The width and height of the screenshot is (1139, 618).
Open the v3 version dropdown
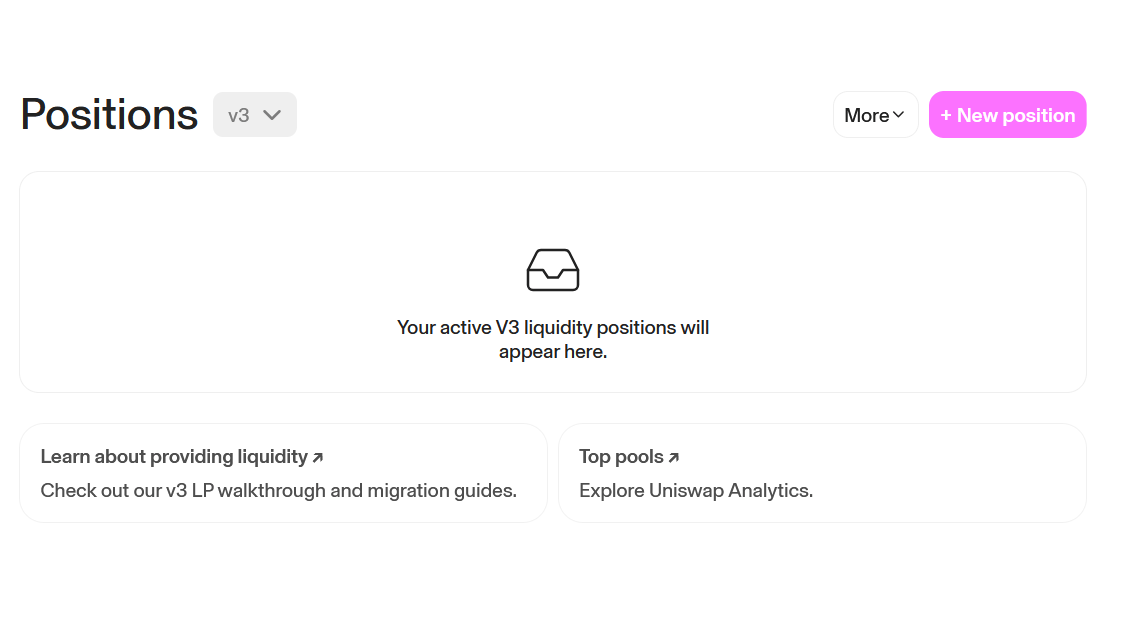[x=255, y=115]
